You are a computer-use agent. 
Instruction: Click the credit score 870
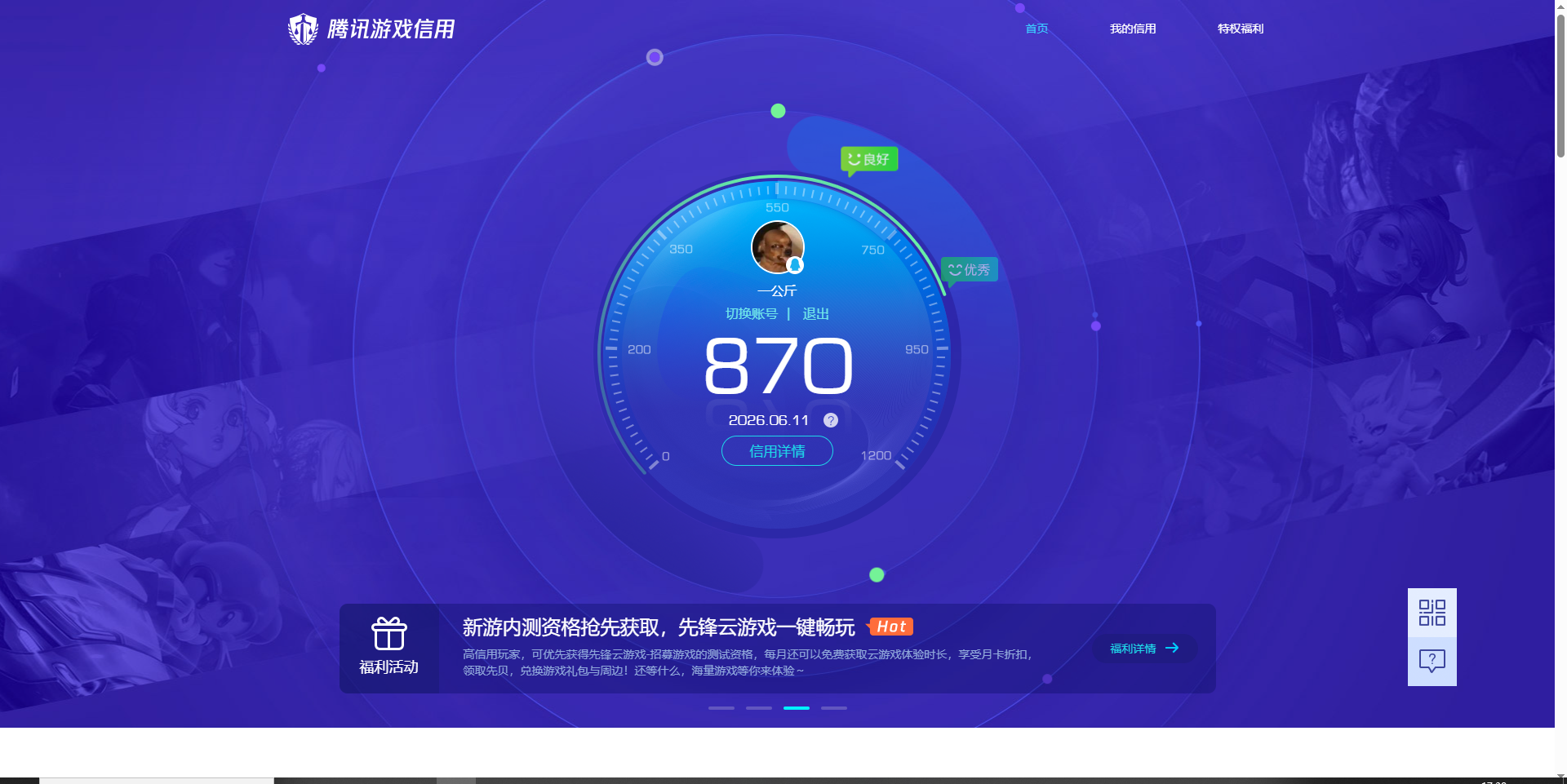778,366
